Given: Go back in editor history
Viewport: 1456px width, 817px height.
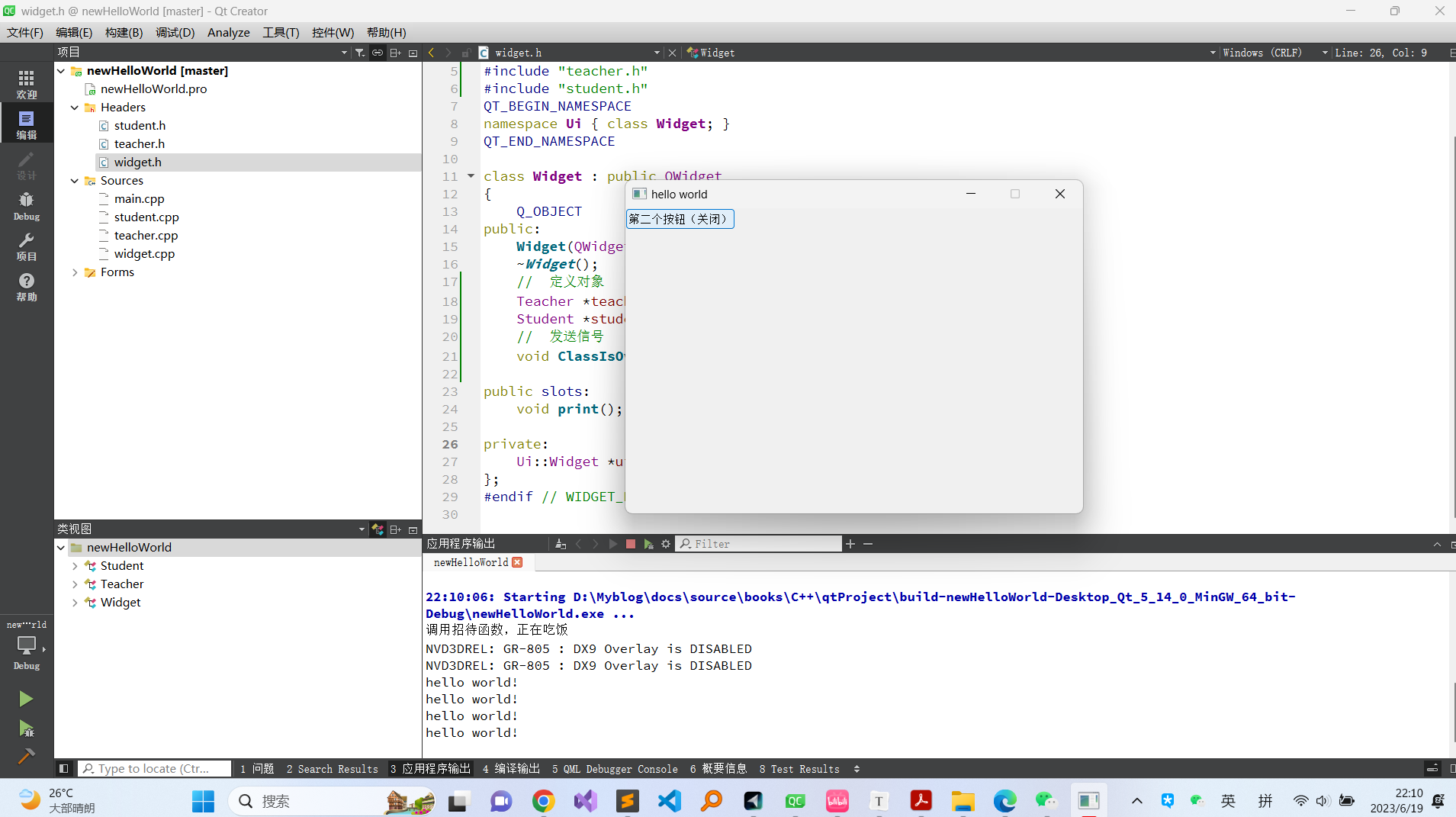Looking at the screenshot, I should (x=432, y=53).
